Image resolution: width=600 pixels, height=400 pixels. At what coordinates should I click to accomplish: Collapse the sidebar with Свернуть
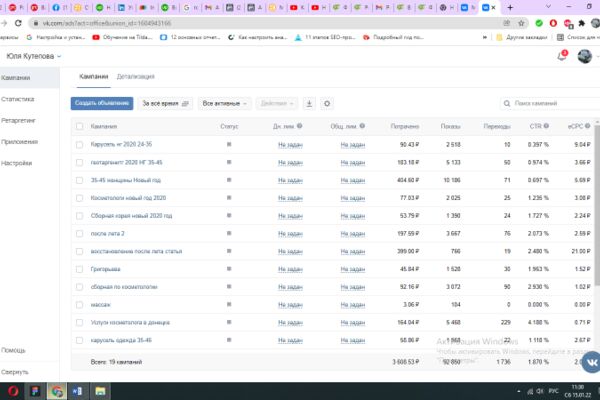point(15,372)
